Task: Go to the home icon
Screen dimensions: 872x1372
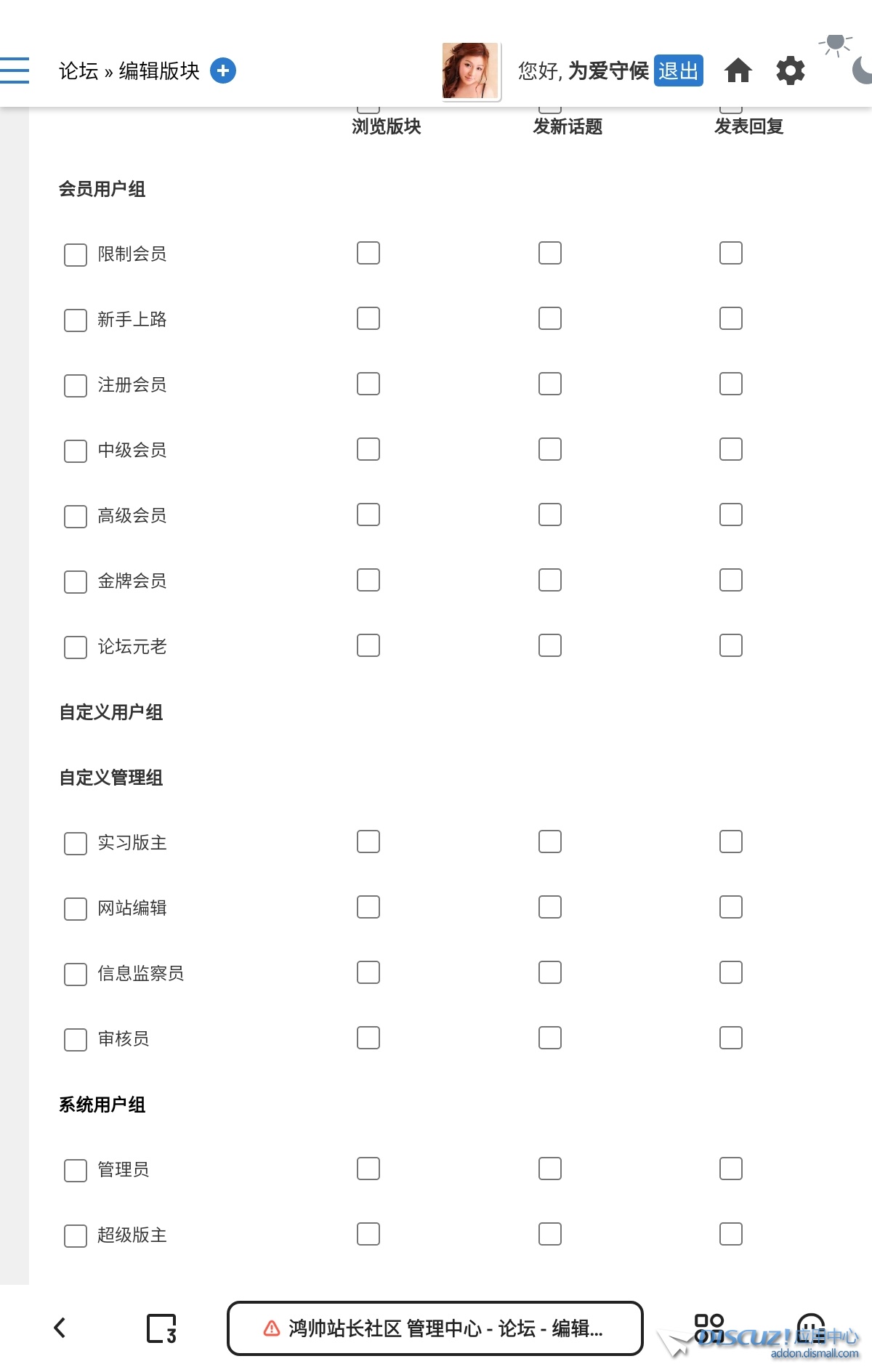Action: tap(738, 70)
